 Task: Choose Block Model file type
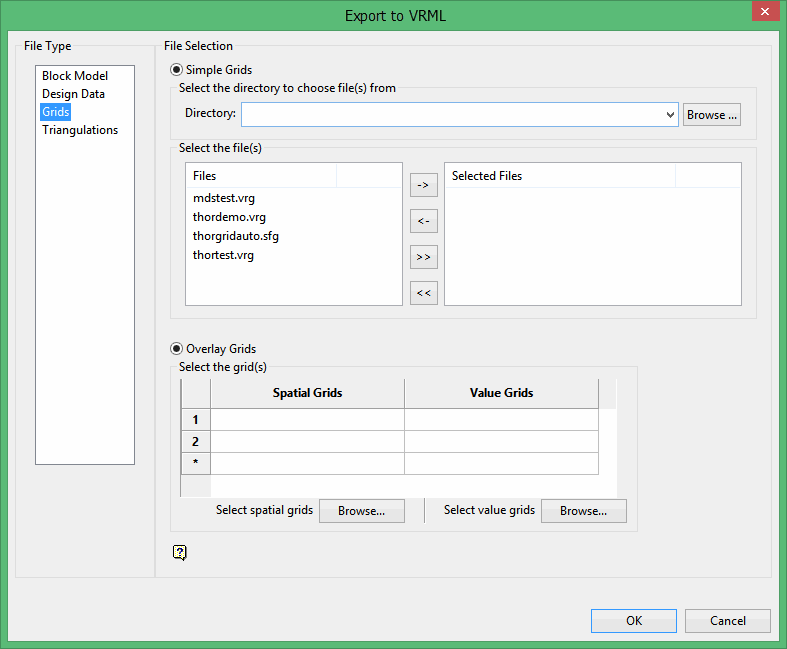point(75,76)
